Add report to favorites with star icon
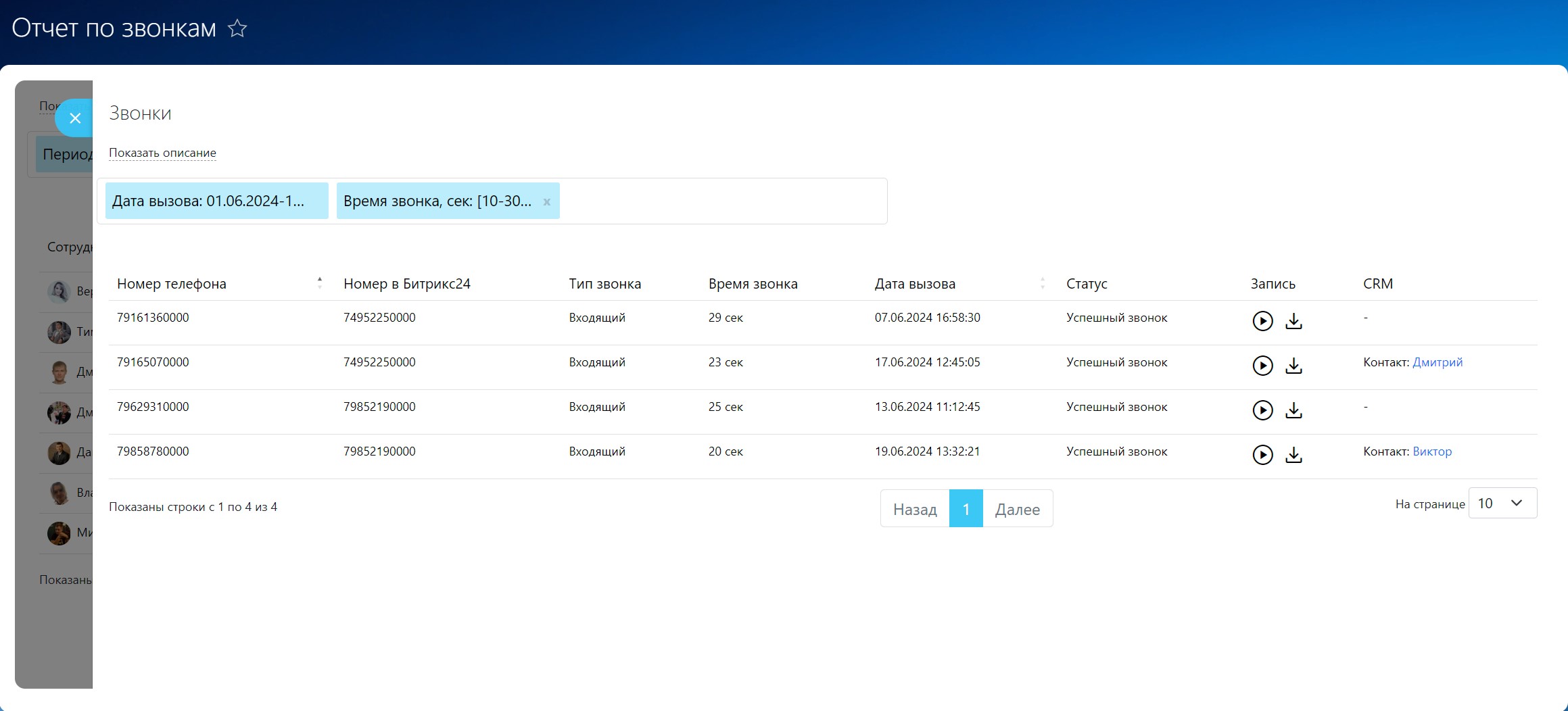The image size is (1568, 711). click(x=237, y=28)
